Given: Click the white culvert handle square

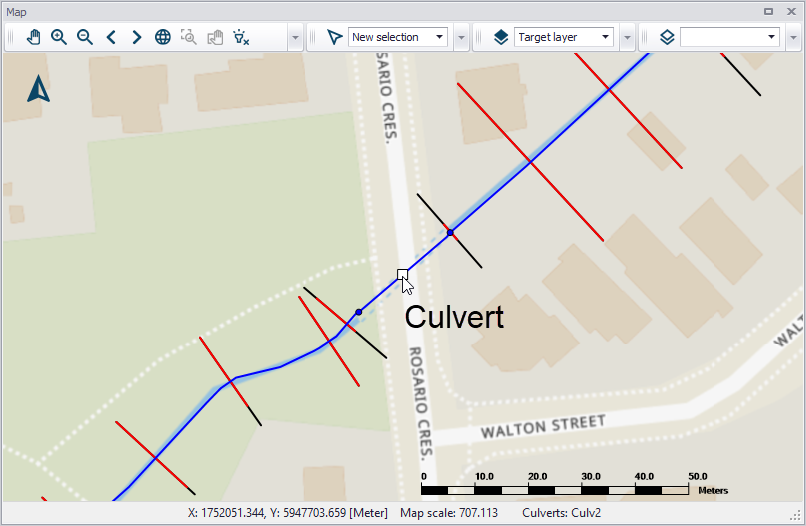Looking at the screenshot, I should point(402,274).
